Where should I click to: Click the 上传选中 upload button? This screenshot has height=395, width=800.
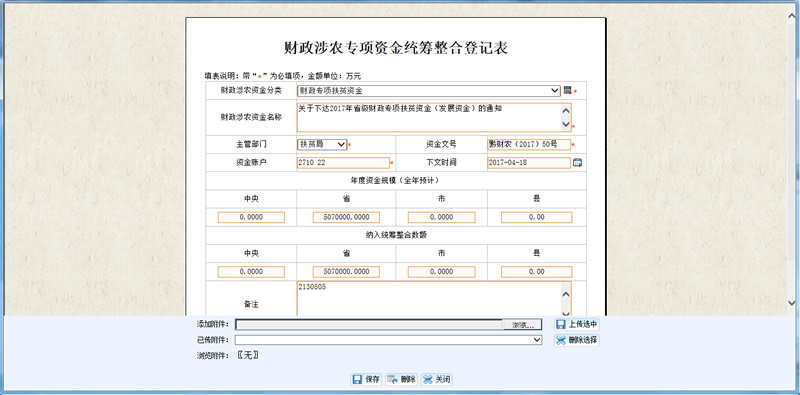coord(577,325)
